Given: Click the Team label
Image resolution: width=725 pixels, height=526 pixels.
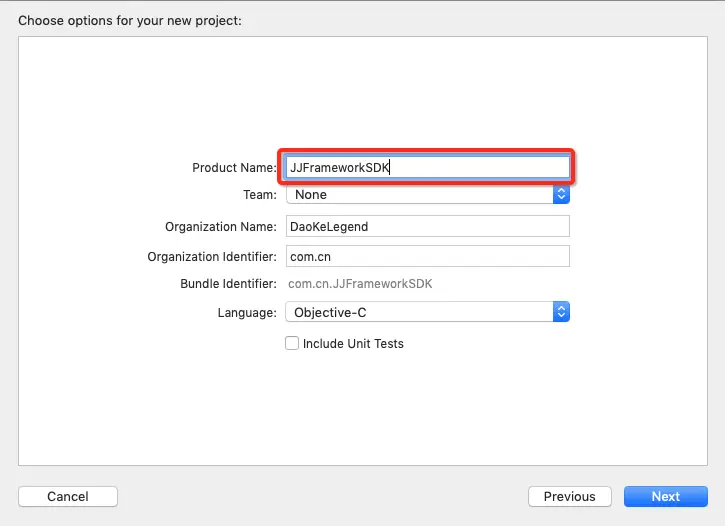Looking at the screenshot, I should [x=260, y=195].
